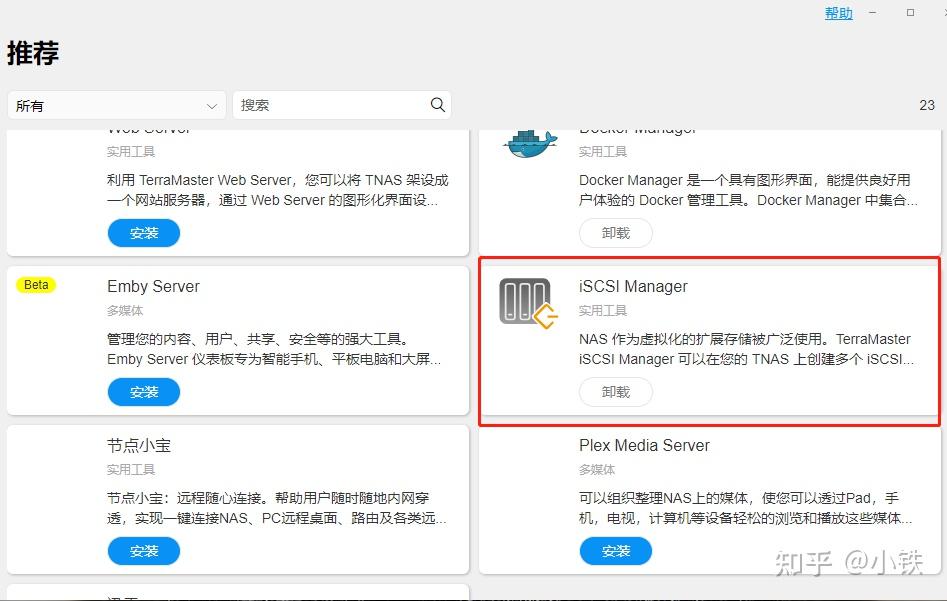Click the Emby Server app title

click(153, 286)
